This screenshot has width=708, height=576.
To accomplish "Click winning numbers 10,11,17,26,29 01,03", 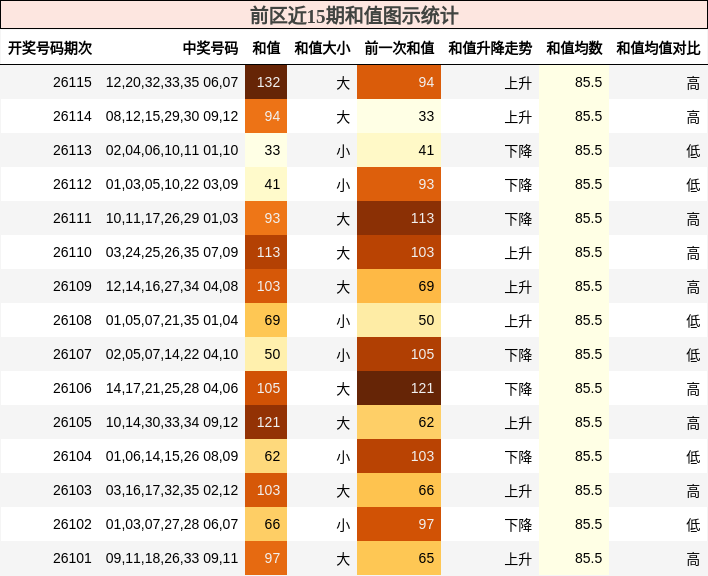I will 172,218.
